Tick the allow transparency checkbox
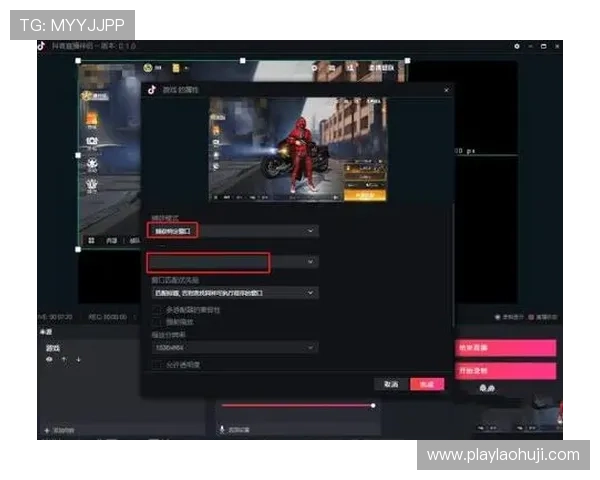This screenshot has height=480, width=600. (x=156, y=365)
